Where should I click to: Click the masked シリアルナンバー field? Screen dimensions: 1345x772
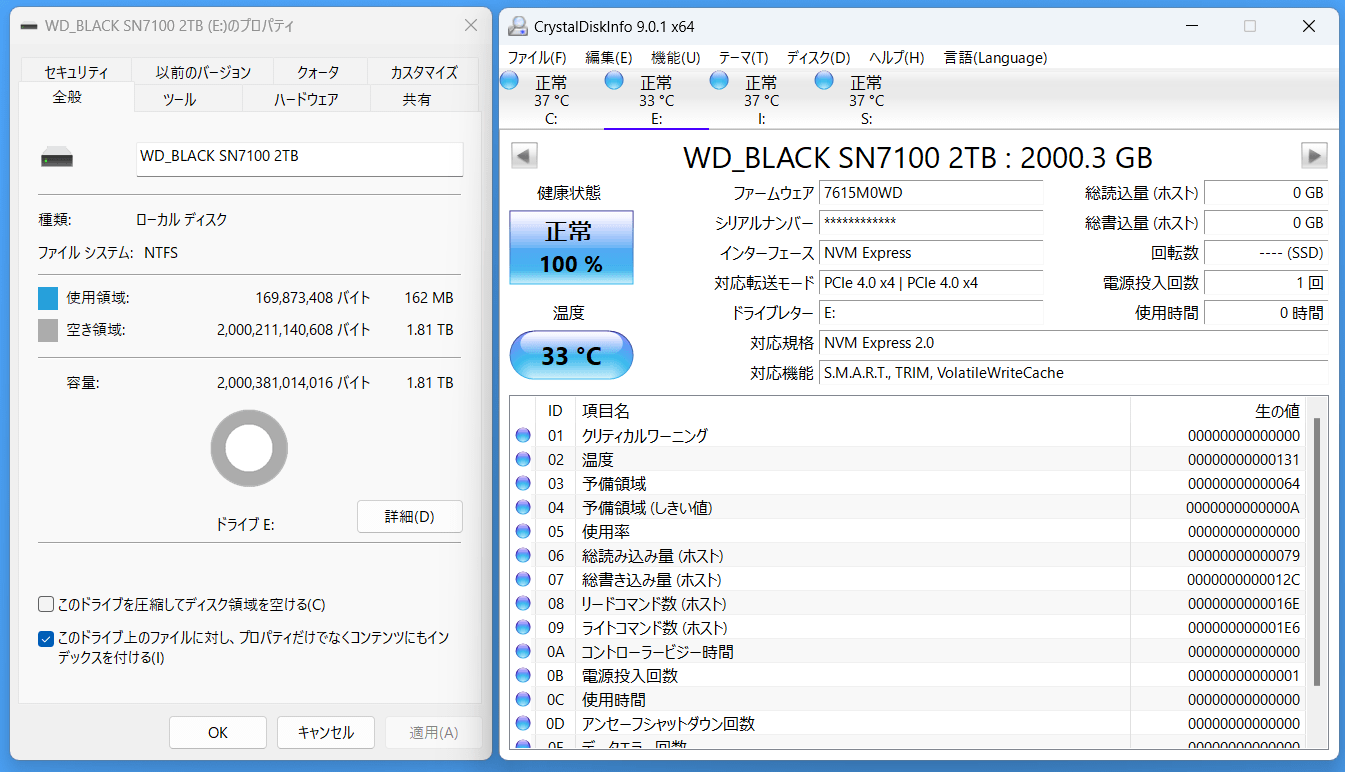pyautogui.click(x=931, y=223)
